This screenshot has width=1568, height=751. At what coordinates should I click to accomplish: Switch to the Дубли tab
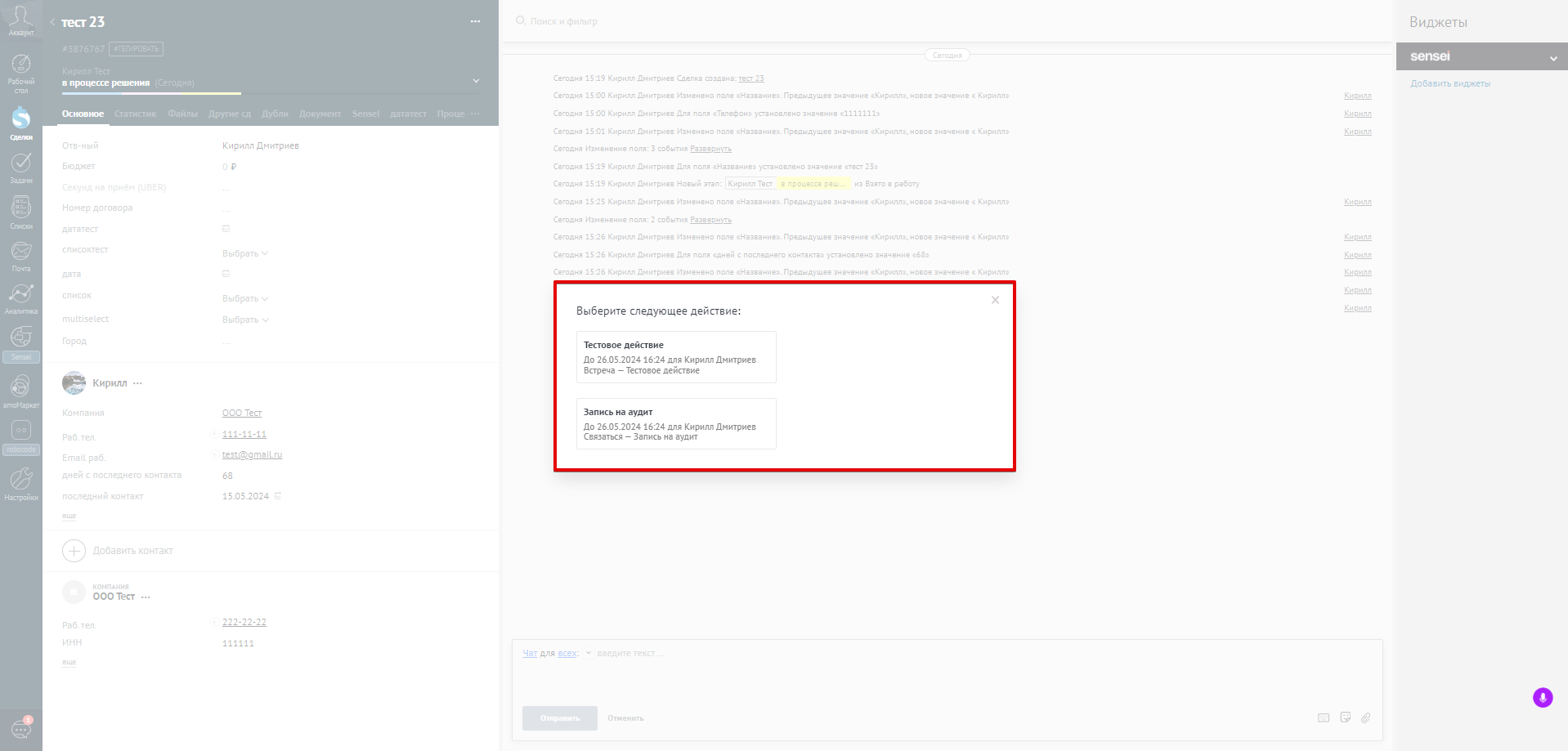[x=275, y=114]
